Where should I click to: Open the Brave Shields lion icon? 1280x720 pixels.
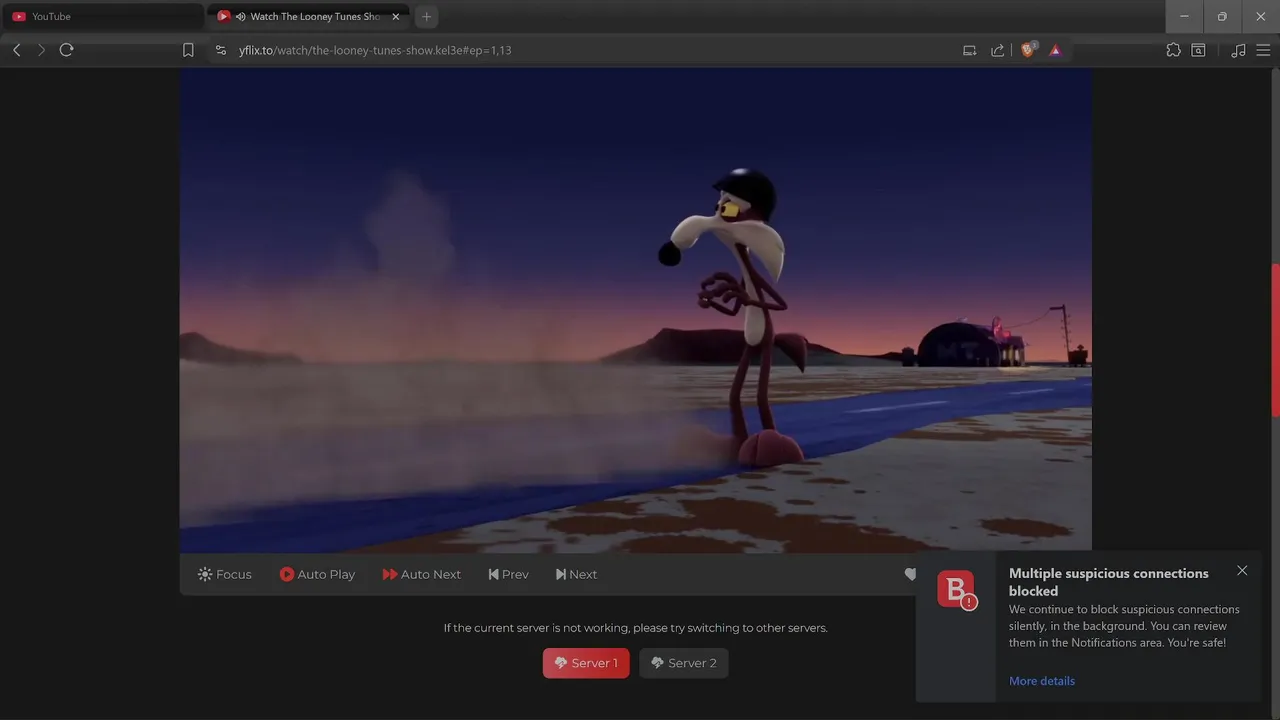(1028, 50)
